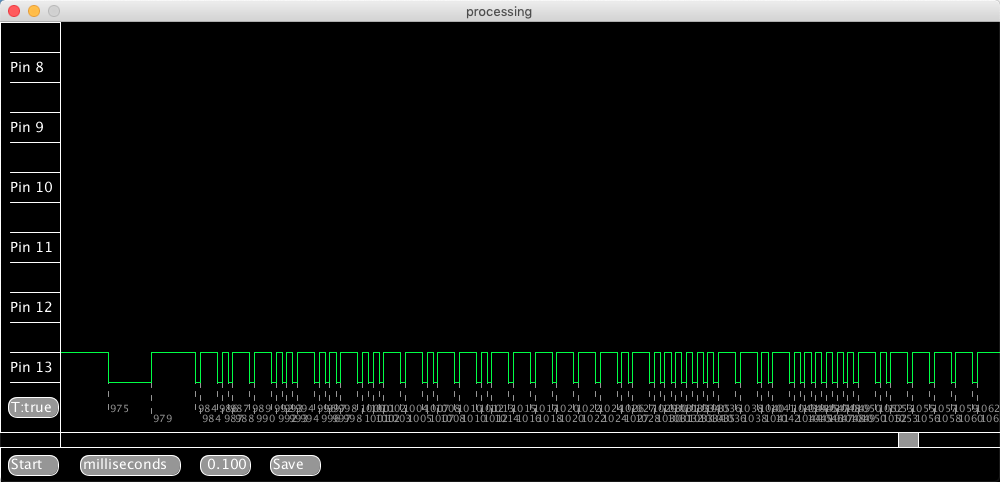Select the Pin 10 channel label

pos(31,187)
